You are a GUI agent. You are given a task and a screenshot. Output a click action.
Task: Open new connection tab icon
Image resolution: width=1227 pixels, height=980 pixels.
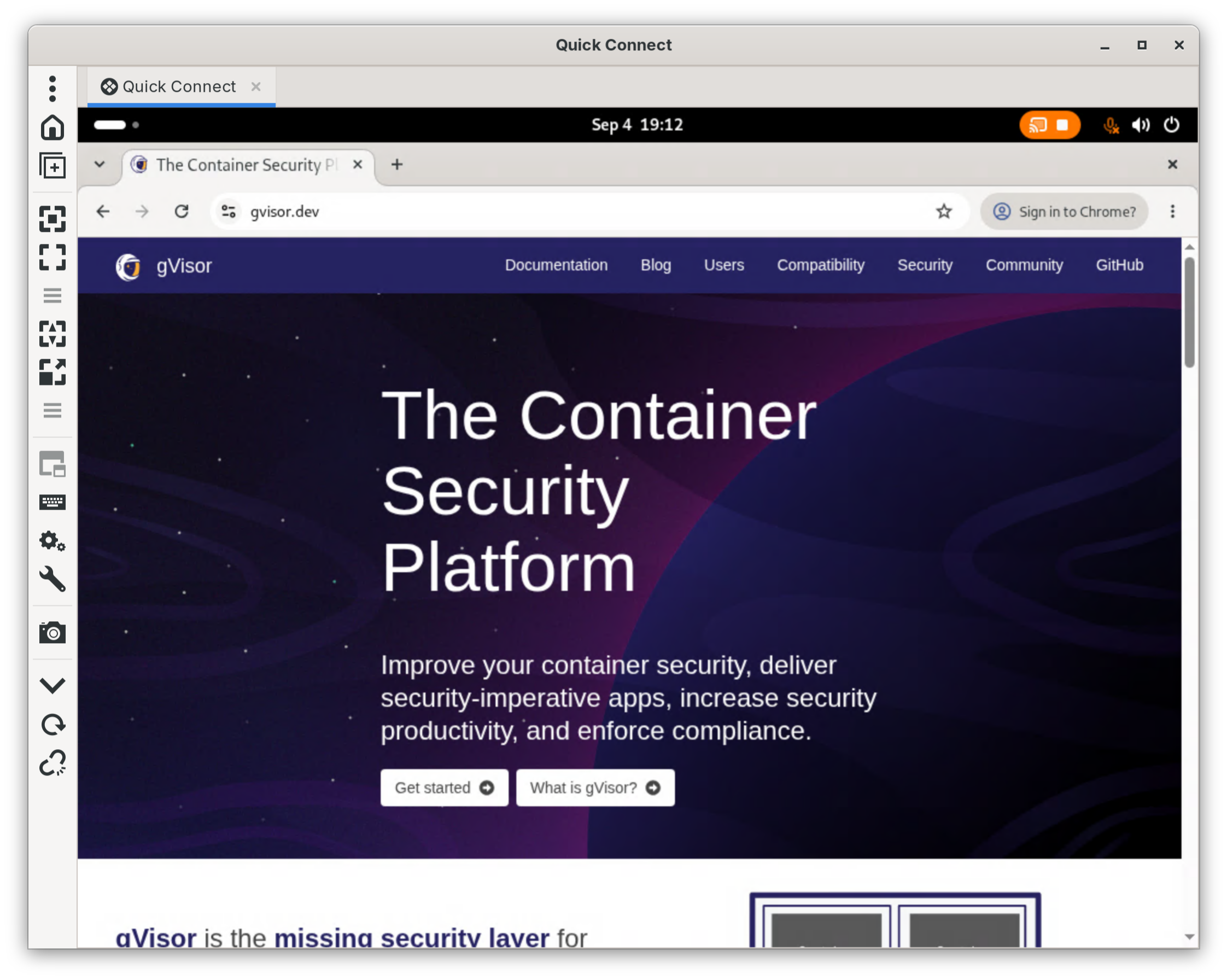coord(52,166)
